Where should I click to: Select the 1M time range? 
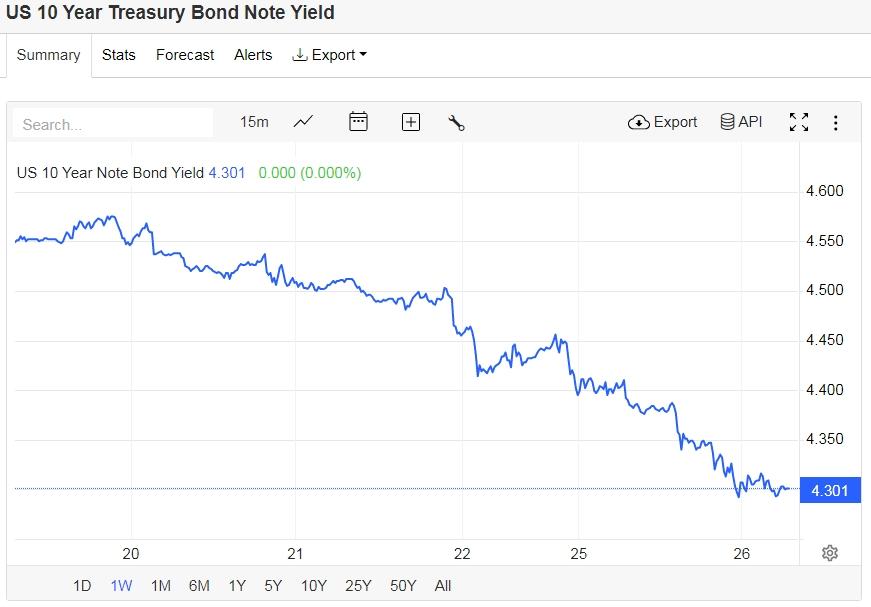click(x=160, y=586)
